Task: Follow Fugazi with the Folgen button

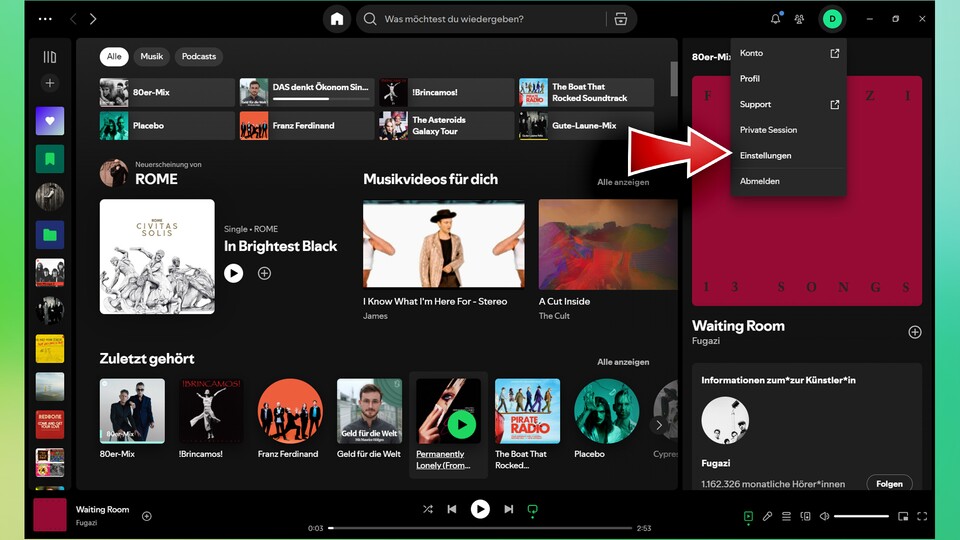Action: coord(889,484)
